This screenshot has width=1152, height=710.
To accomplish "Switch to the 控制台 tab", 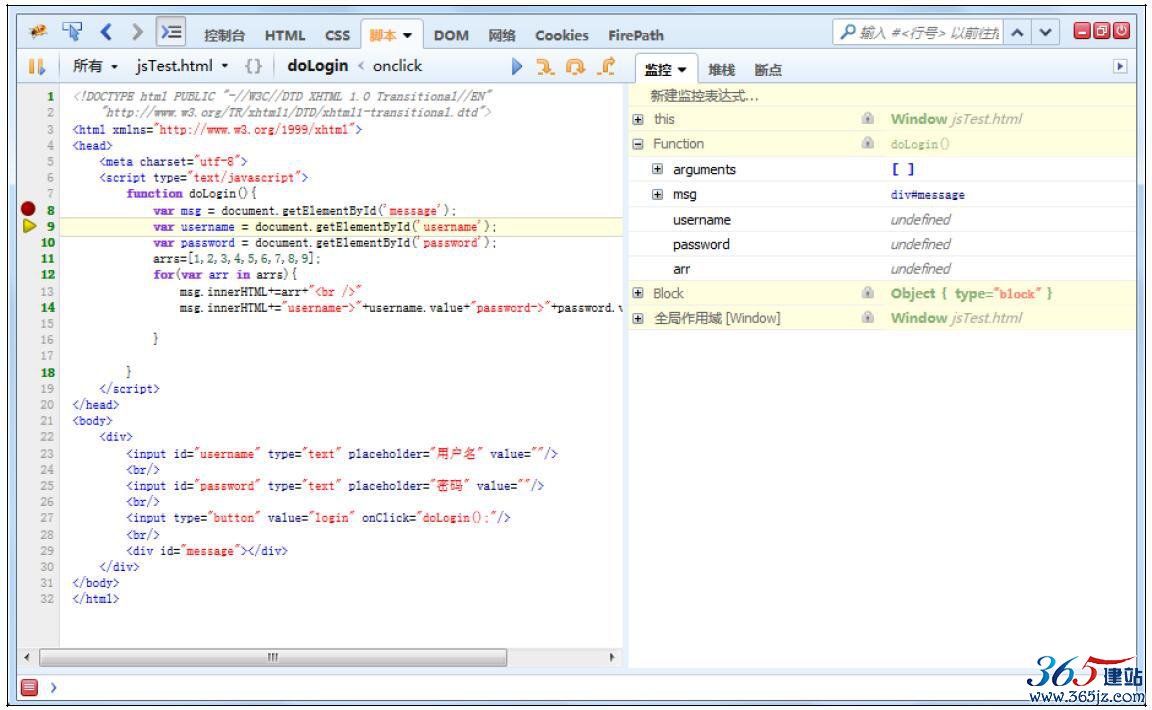I will click(x=224, y=35).
